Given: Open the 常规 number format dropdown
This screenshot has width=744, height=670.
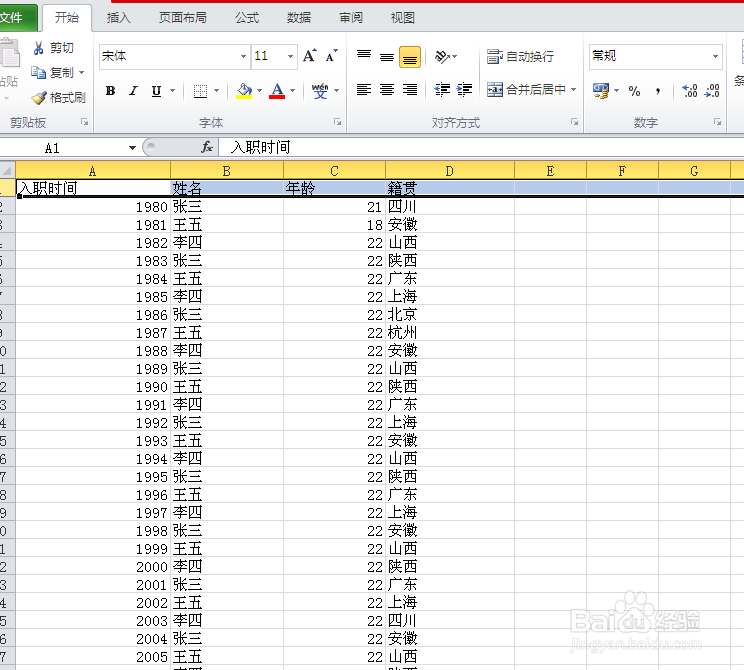Looking at the screenshot, I should pos(715,56).
